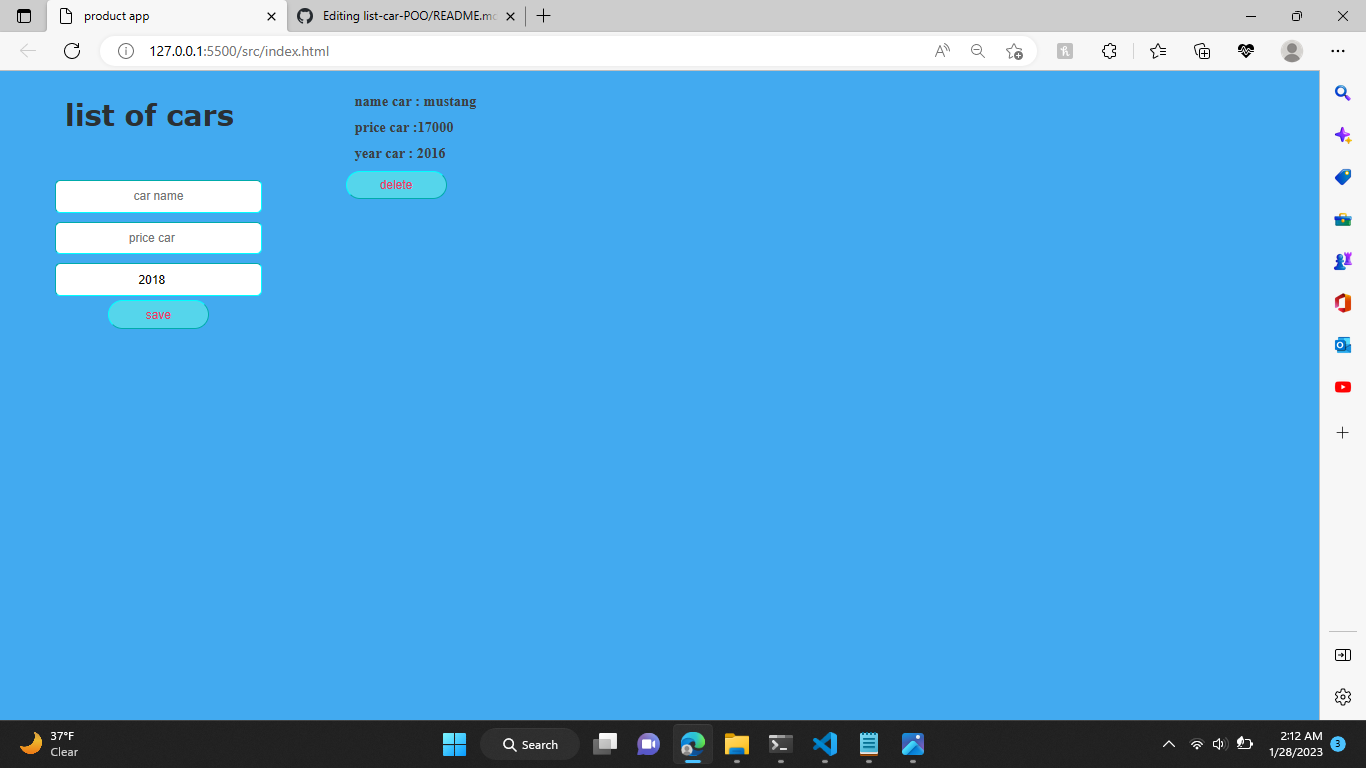Launch Visual Studio Code from the taskbar
Viewport: 1366px width, 768px height.
[824, 744]
